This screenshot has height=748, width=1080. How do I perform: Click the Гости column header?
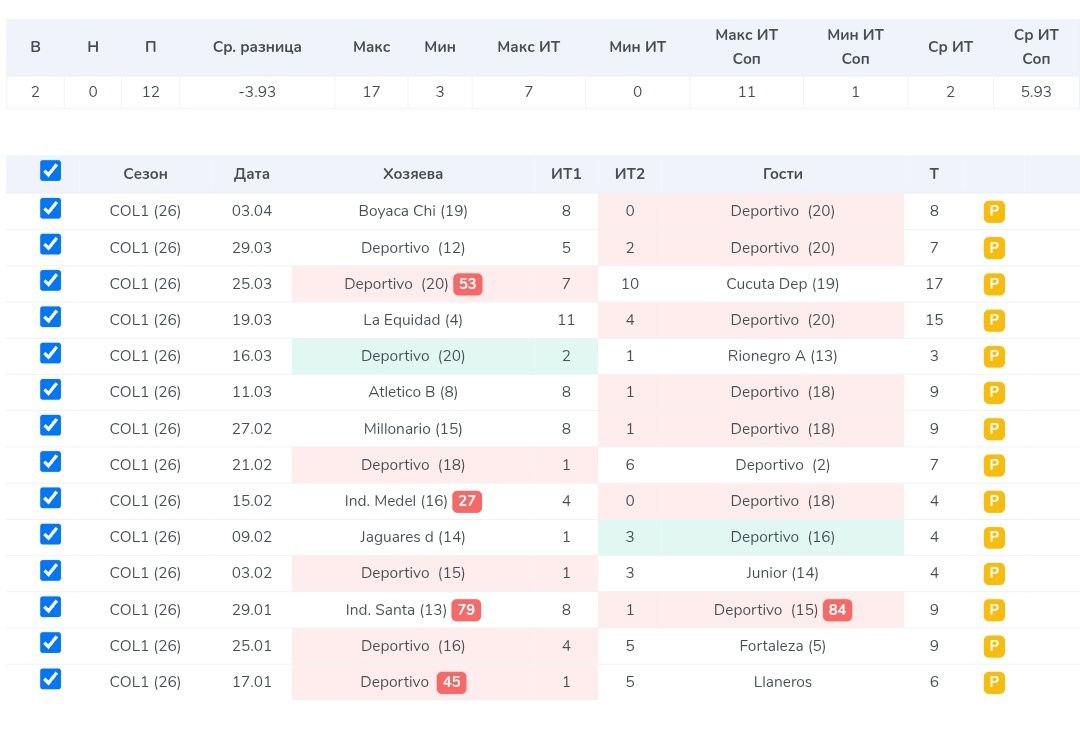[x=782, y=174]
